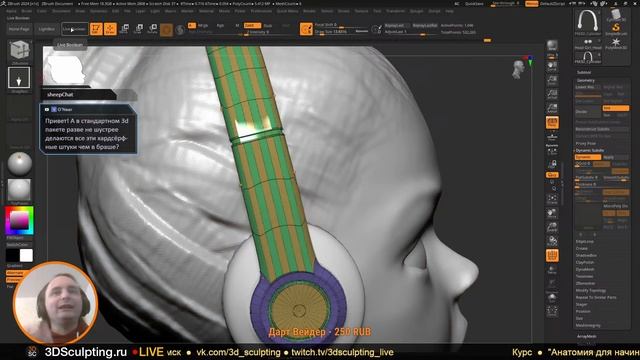Screen dimensions: 640x360
Task: Open the current brush thumbnail picker
Action: (19, 51)
